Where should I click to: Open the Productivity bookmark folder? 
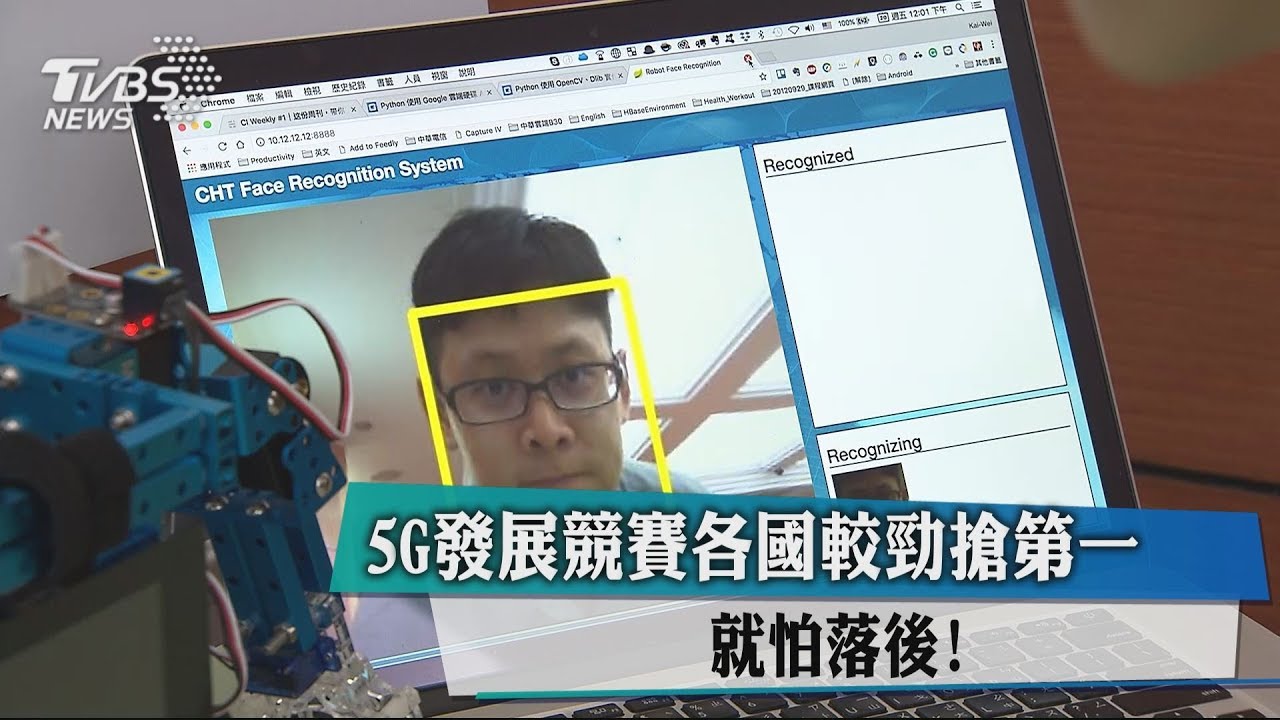[266, 160]
